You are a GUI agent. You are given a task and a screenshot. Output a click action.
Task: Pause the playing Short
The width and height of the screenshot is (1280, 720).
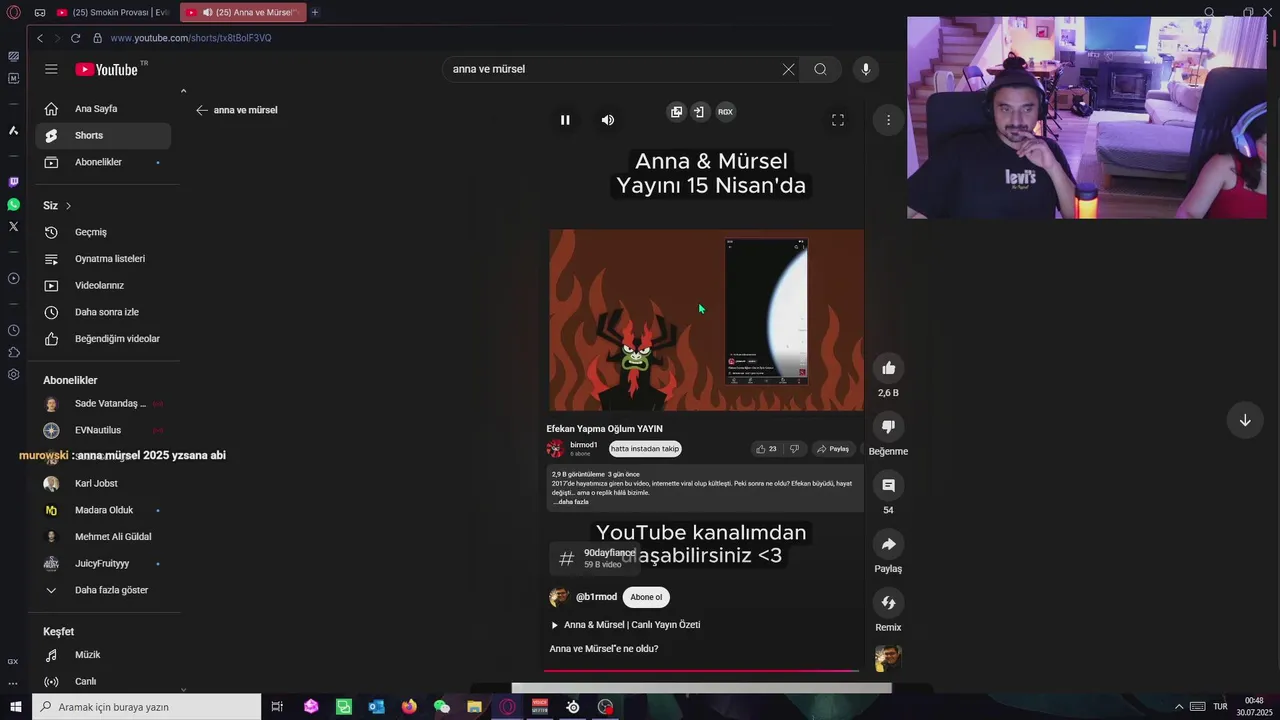point(565,120)
